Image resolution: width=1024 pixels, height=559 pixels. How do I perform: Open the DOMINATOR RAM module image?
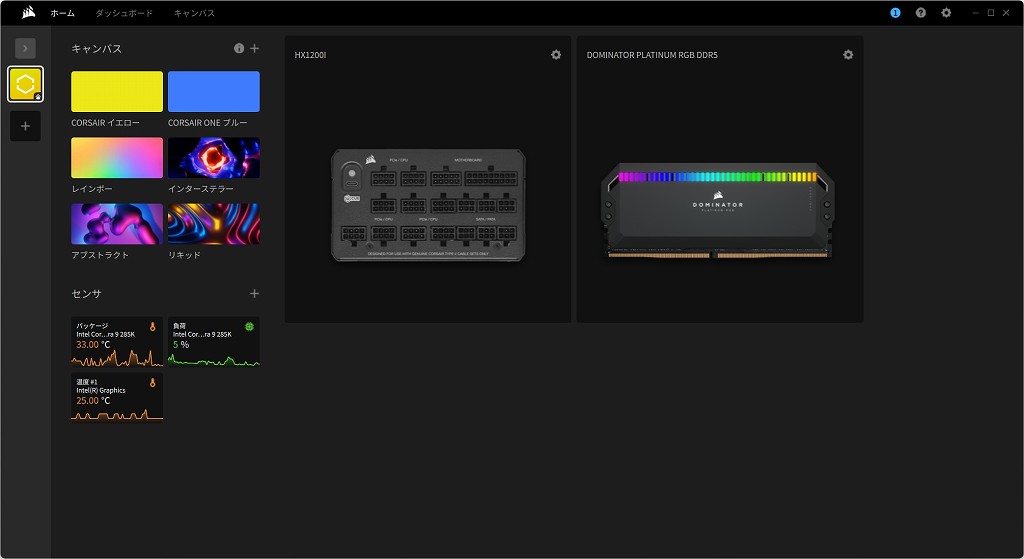718,210
